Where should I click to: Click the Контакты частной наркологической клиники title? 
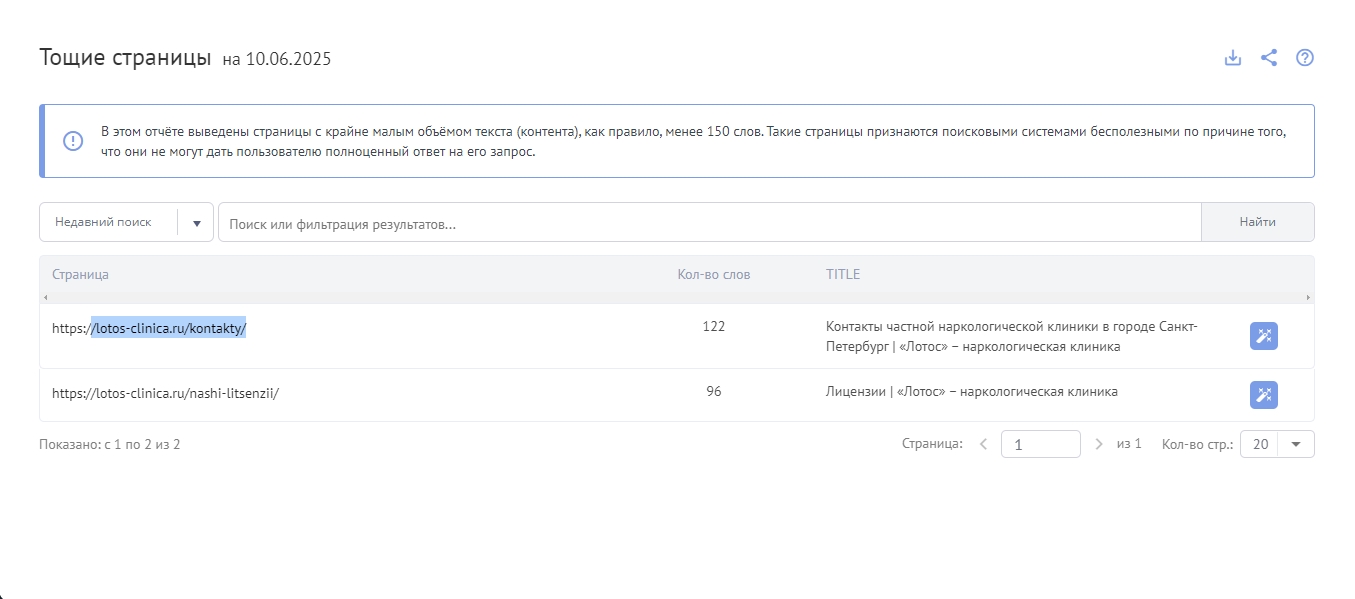1011,337
